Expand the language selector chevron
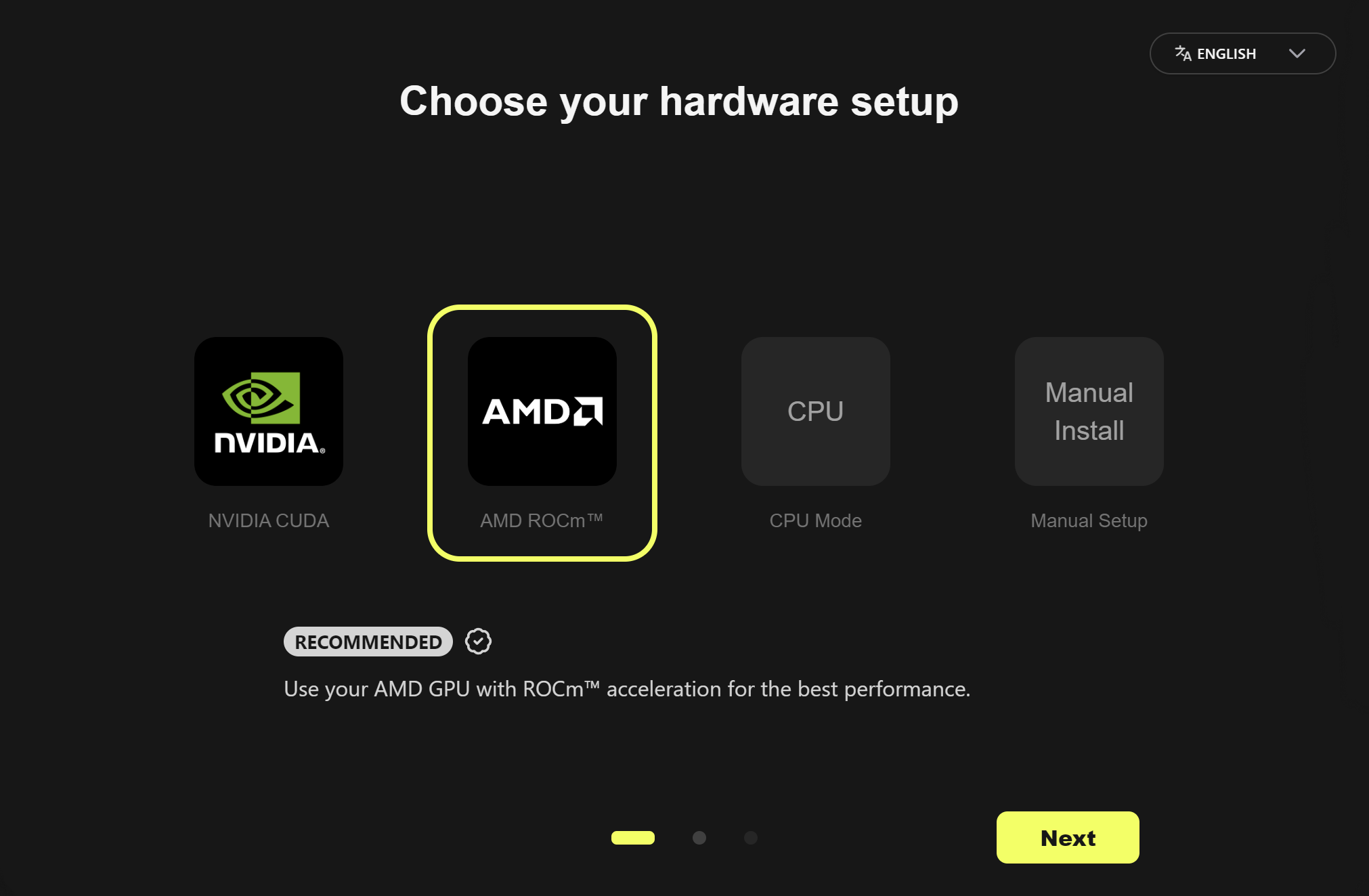Image resolution: width=1369 pixels, height=896 pixels. [1298, 53]
